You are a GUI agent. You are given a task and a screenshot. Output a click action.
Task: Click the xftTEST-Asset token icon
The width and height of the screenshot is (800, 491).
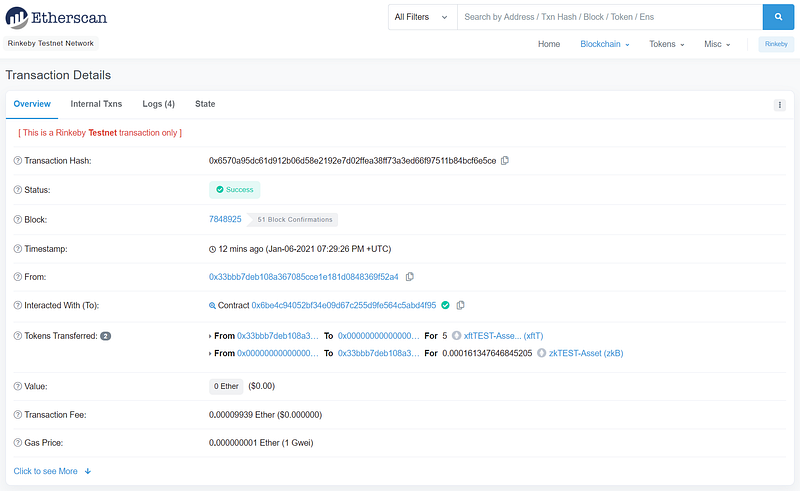point(456,336)
